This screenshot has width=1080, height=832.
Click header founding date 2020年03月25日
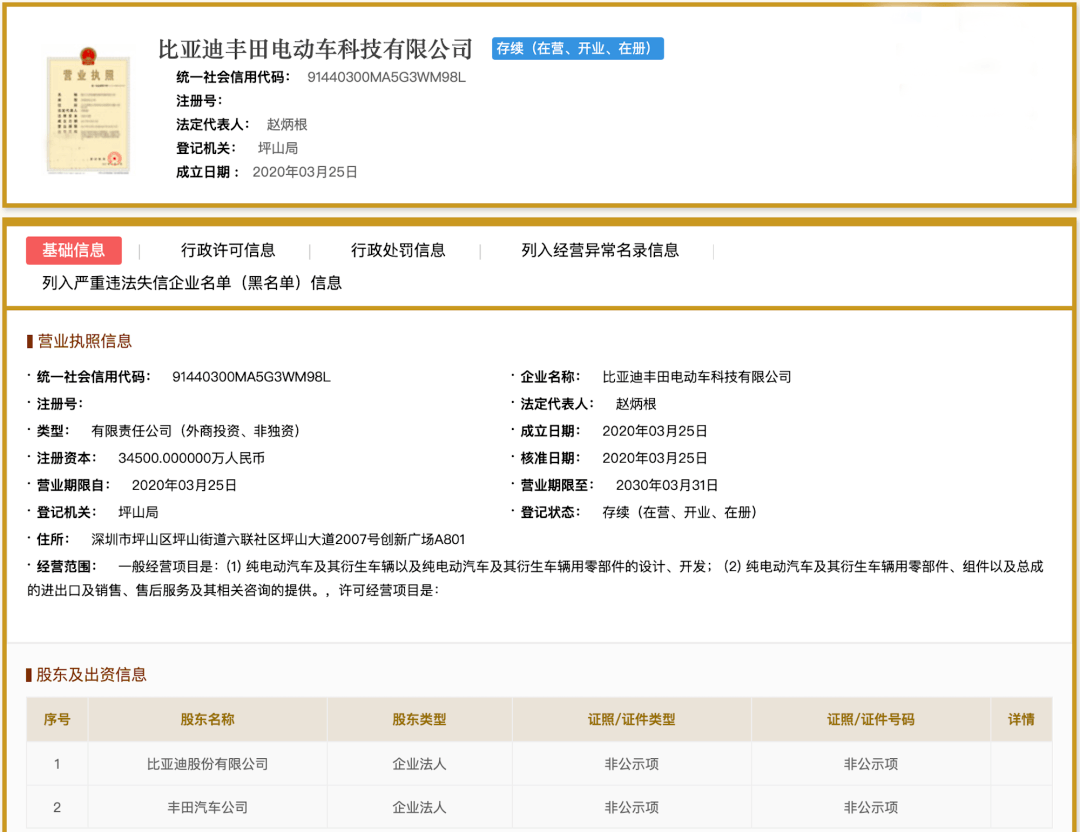coord(304,172)
